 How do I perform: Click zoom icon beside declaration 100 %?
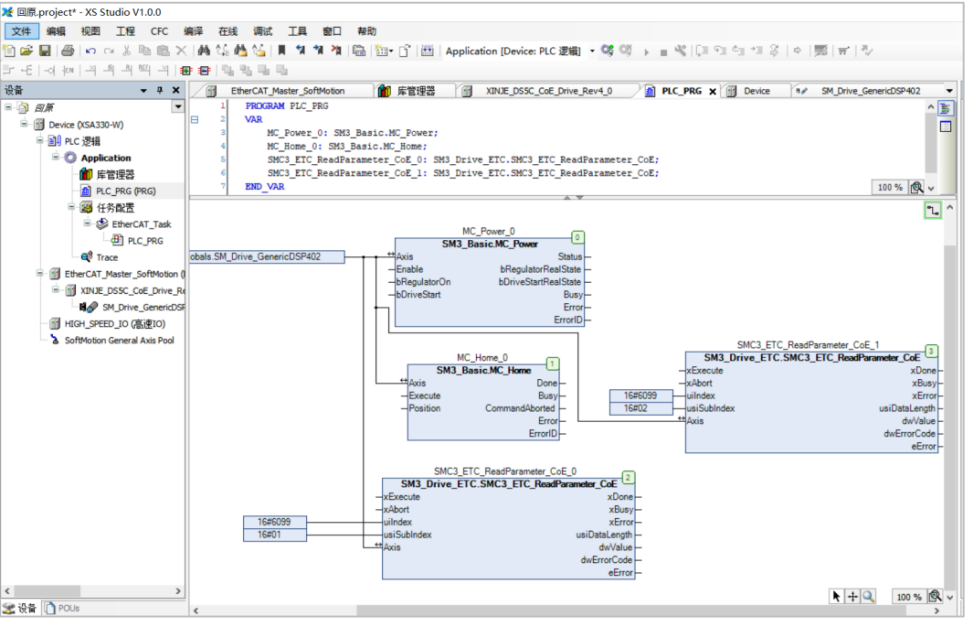[x=917, y=187]
